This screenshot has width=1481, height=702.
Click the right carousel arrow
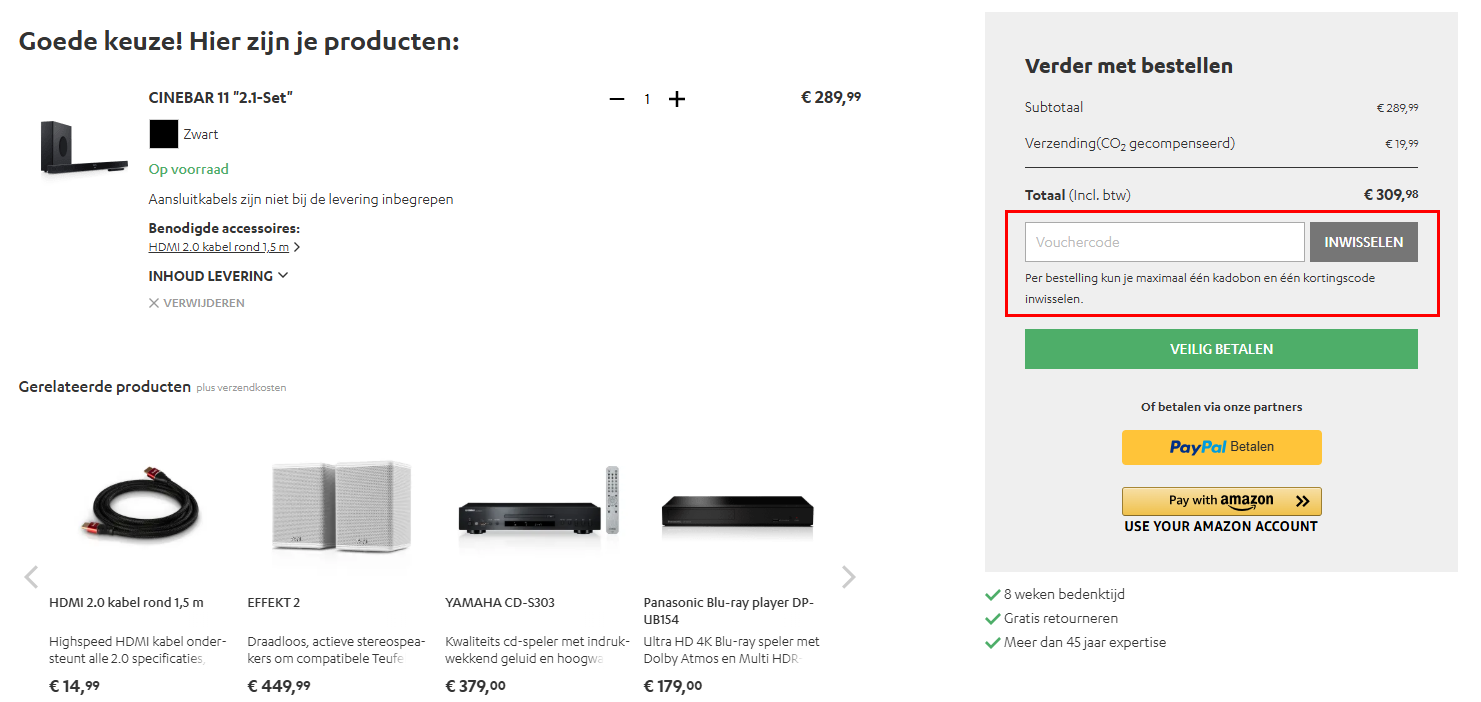(x=848, y=576)
